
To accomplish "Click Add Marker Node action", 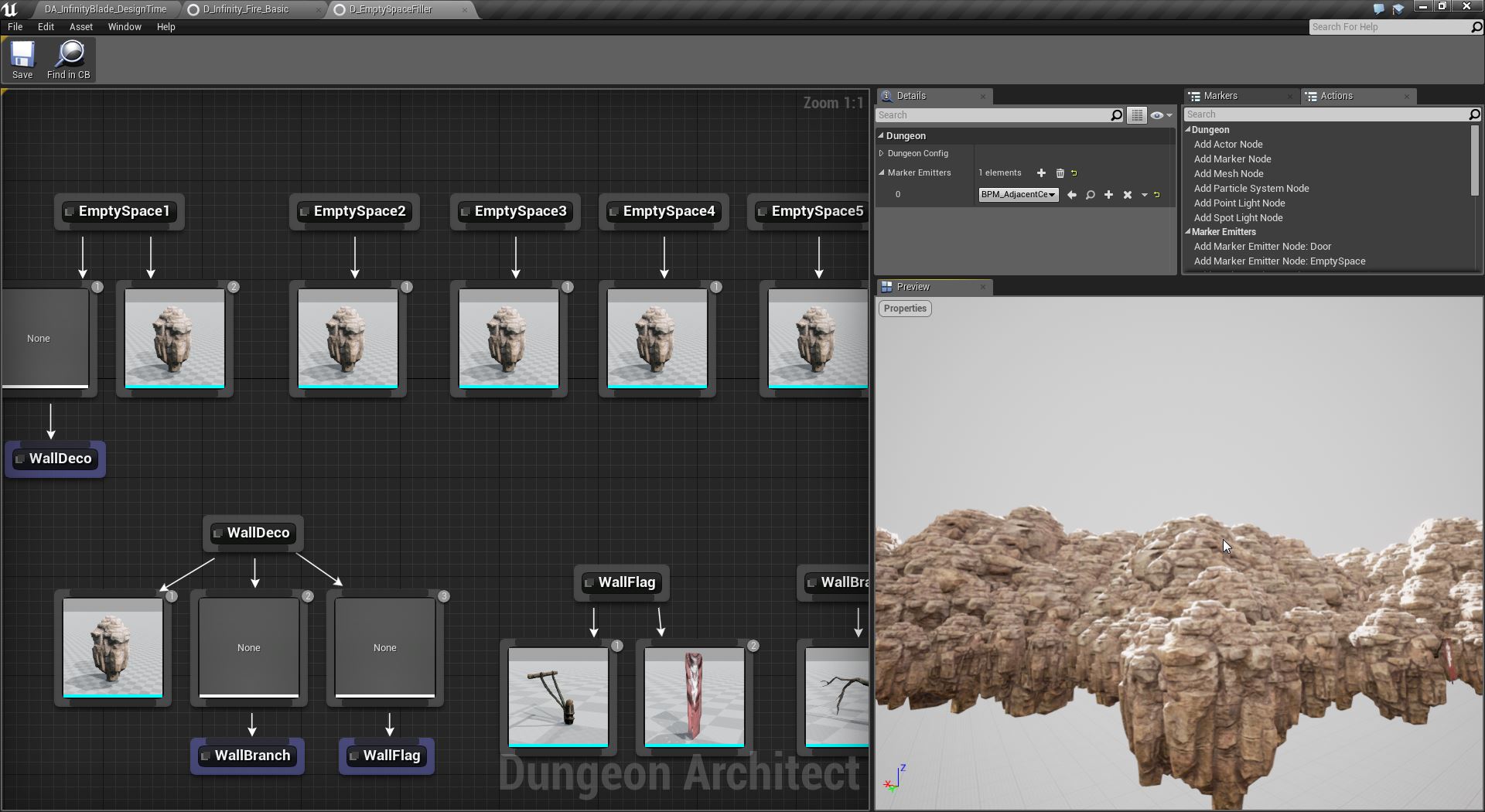I will coord(1232,159).
